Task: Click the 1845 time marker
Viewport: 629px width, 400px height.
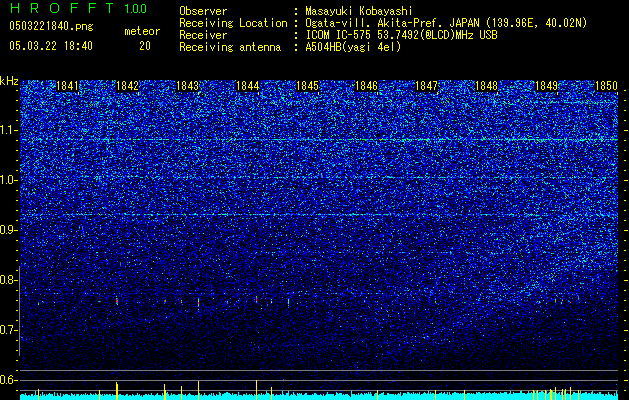Action: tap(307, 86)
